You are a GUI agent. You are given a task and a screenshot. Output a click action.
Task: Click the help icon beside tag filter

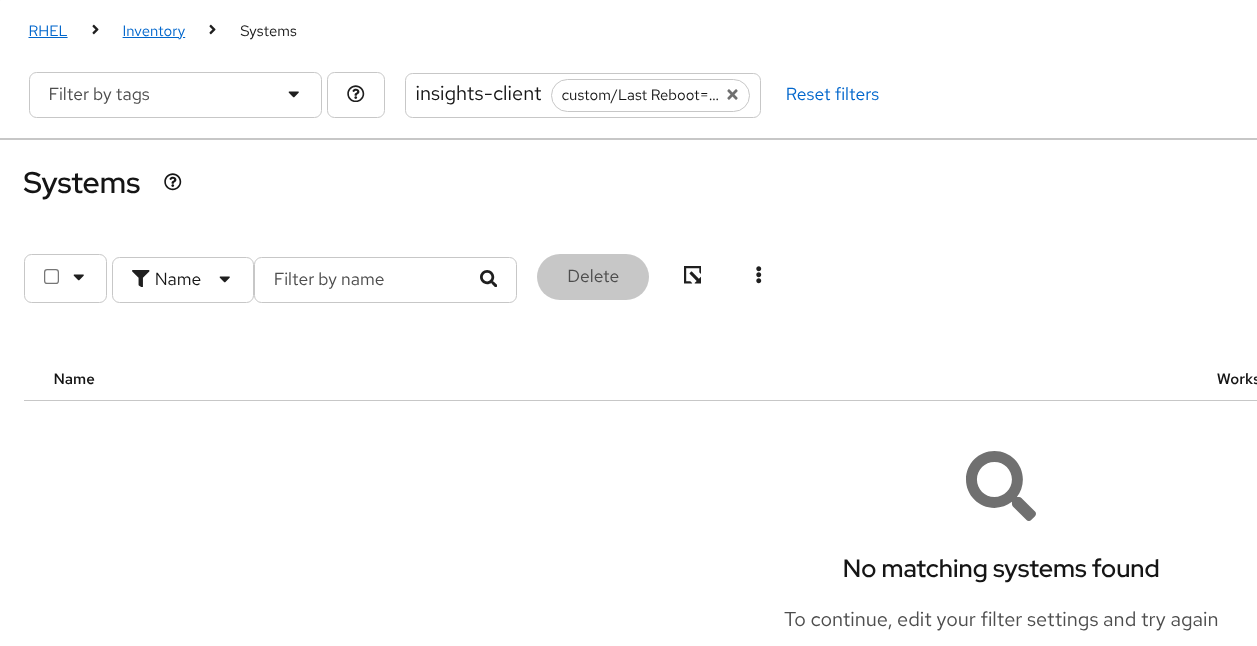tap(356, 94)
